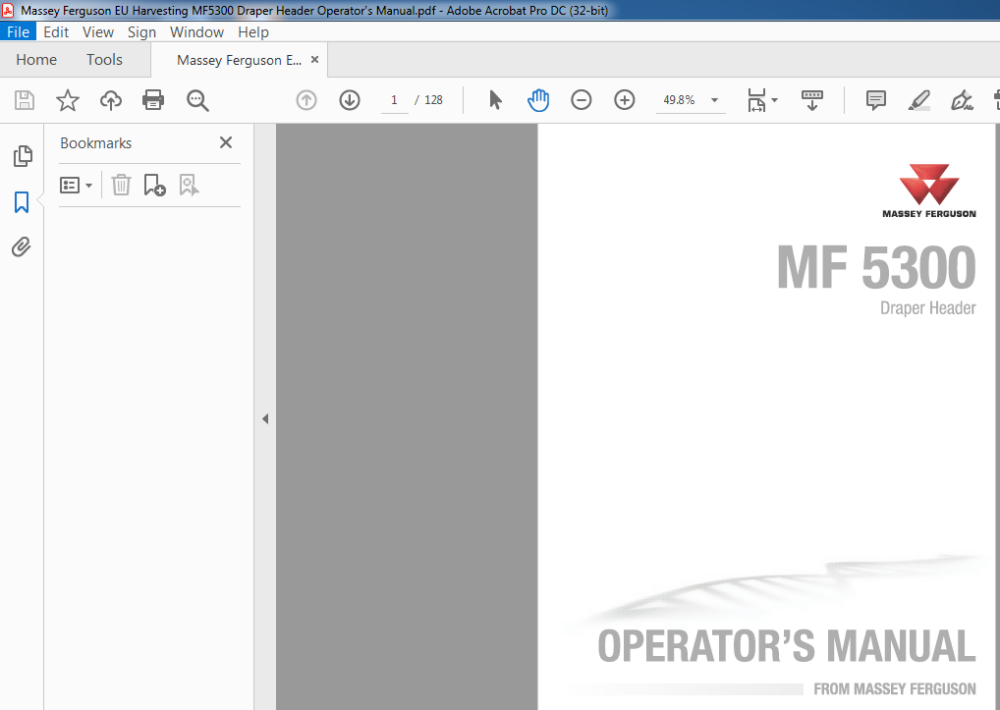Open zoom level dropdown arrow
This screenshot has height=710, width=1000.
[715, 100]
